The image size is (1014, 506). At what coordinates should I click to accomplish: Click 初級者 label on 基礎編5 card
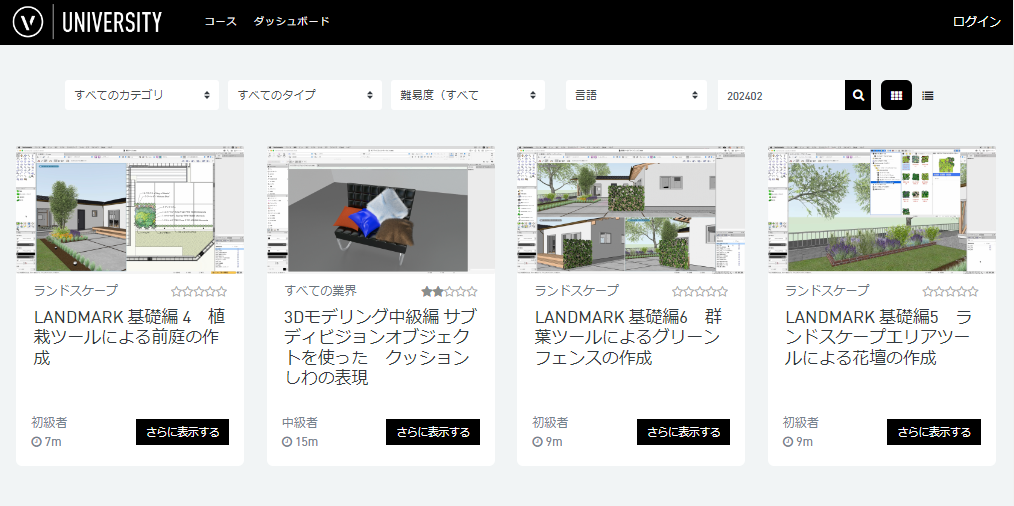pos(801,423)
